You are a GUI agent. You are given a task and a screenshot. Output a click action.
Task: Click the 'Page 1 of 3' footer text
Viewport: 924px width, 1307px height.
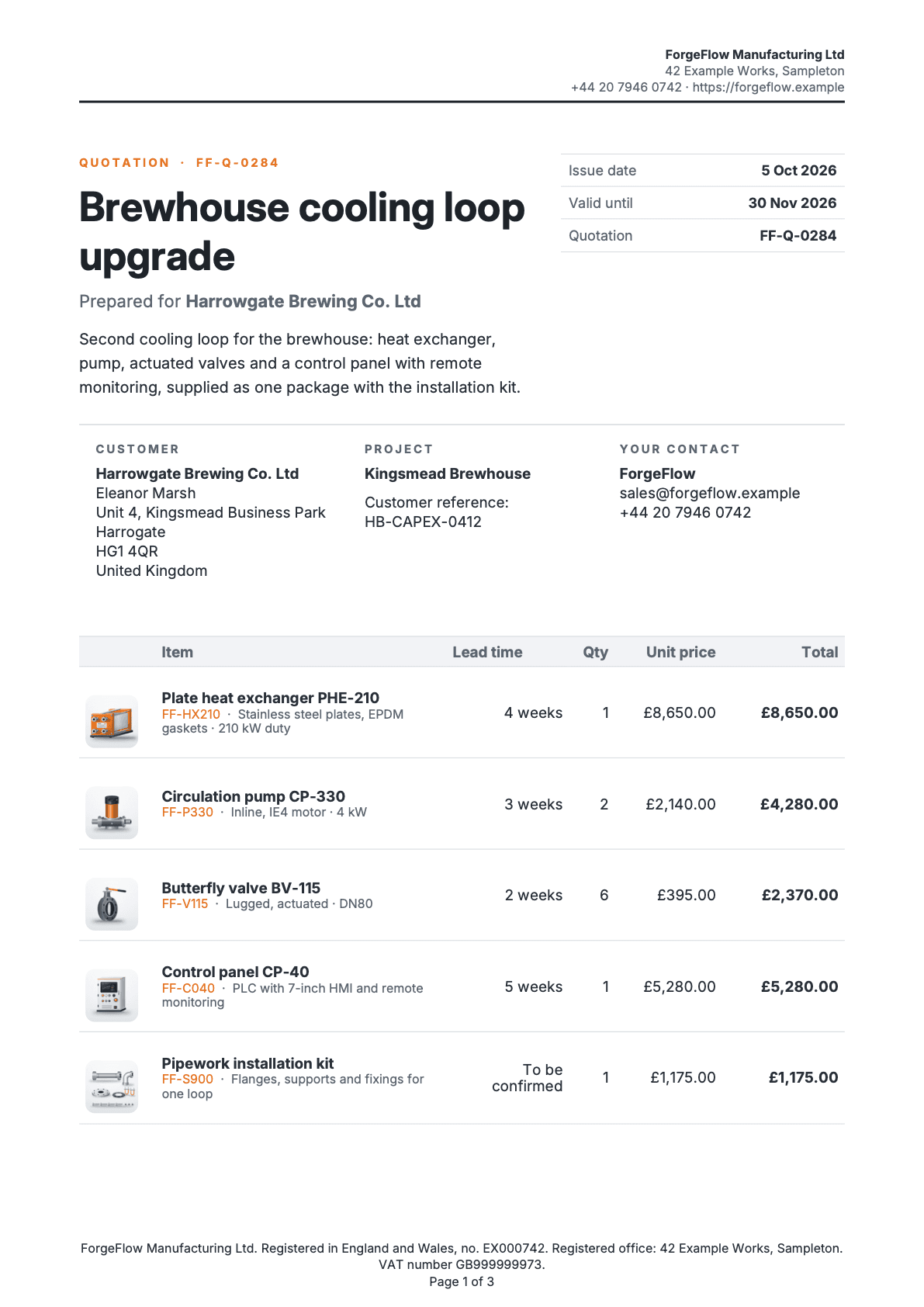click(462, 1281)
